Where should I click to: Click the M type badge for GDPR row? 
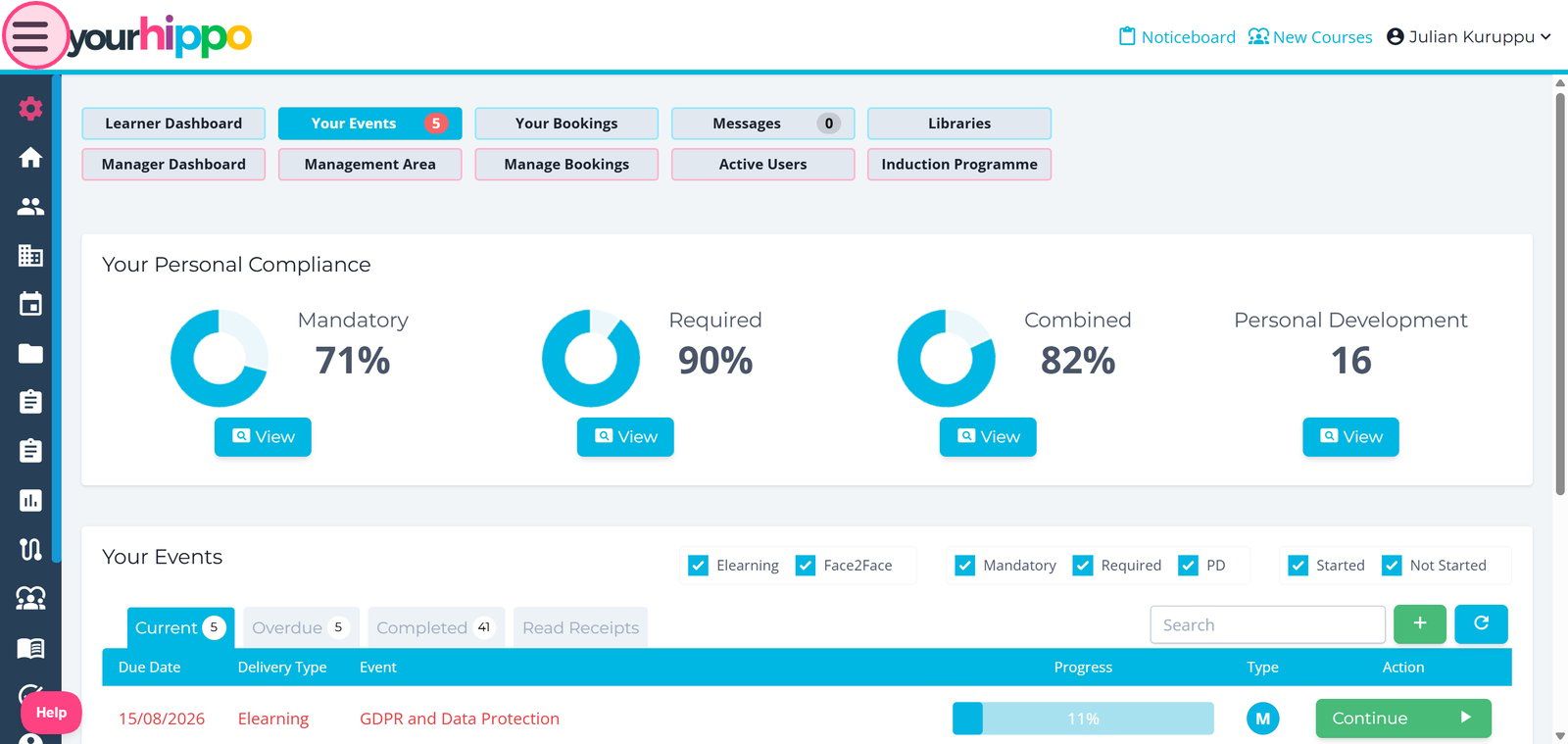click(x=1263, y=719)
